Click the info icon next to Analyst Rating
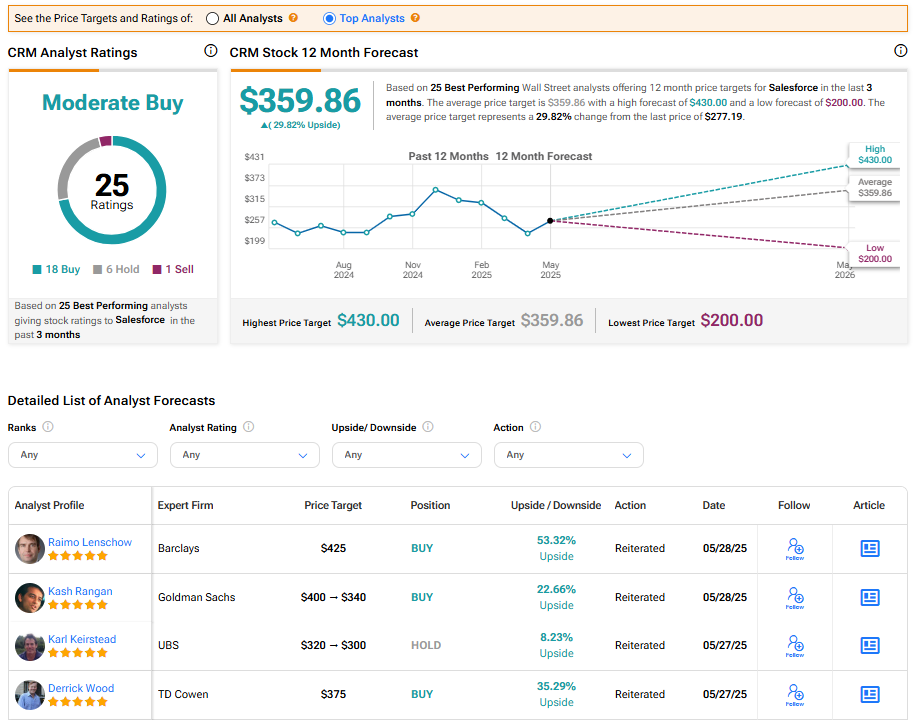 coord(248,427)
